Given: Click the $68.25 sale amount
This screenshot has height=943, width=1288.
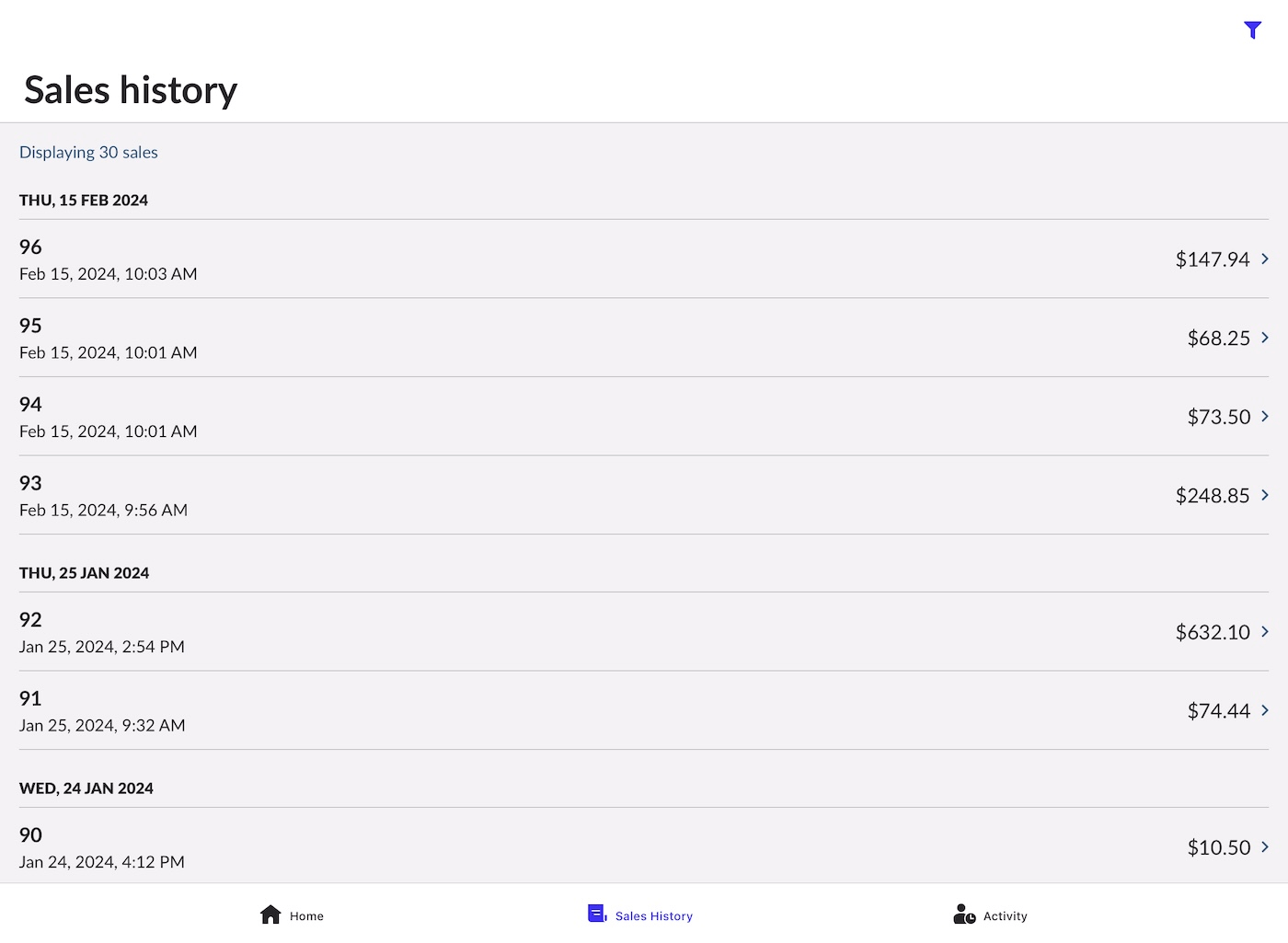Looking at the screenshot, I should [1218, 339].
